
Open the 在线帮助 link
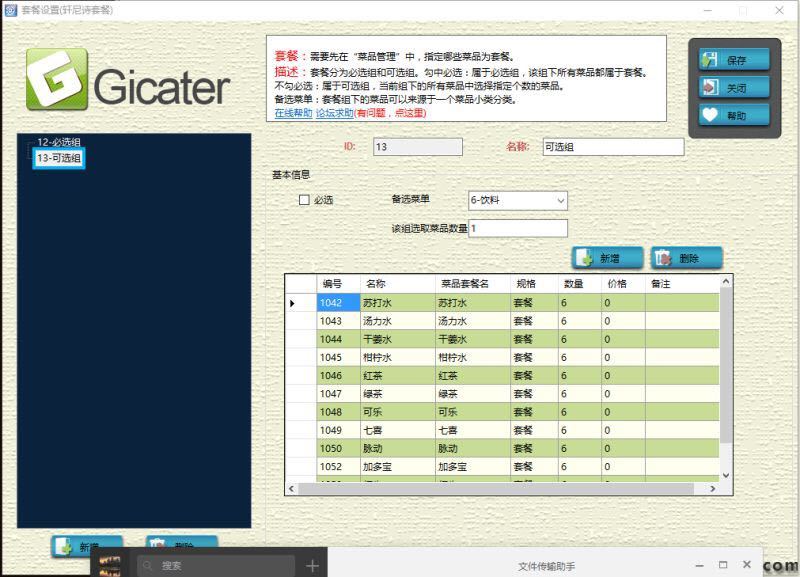coord(293,114)
